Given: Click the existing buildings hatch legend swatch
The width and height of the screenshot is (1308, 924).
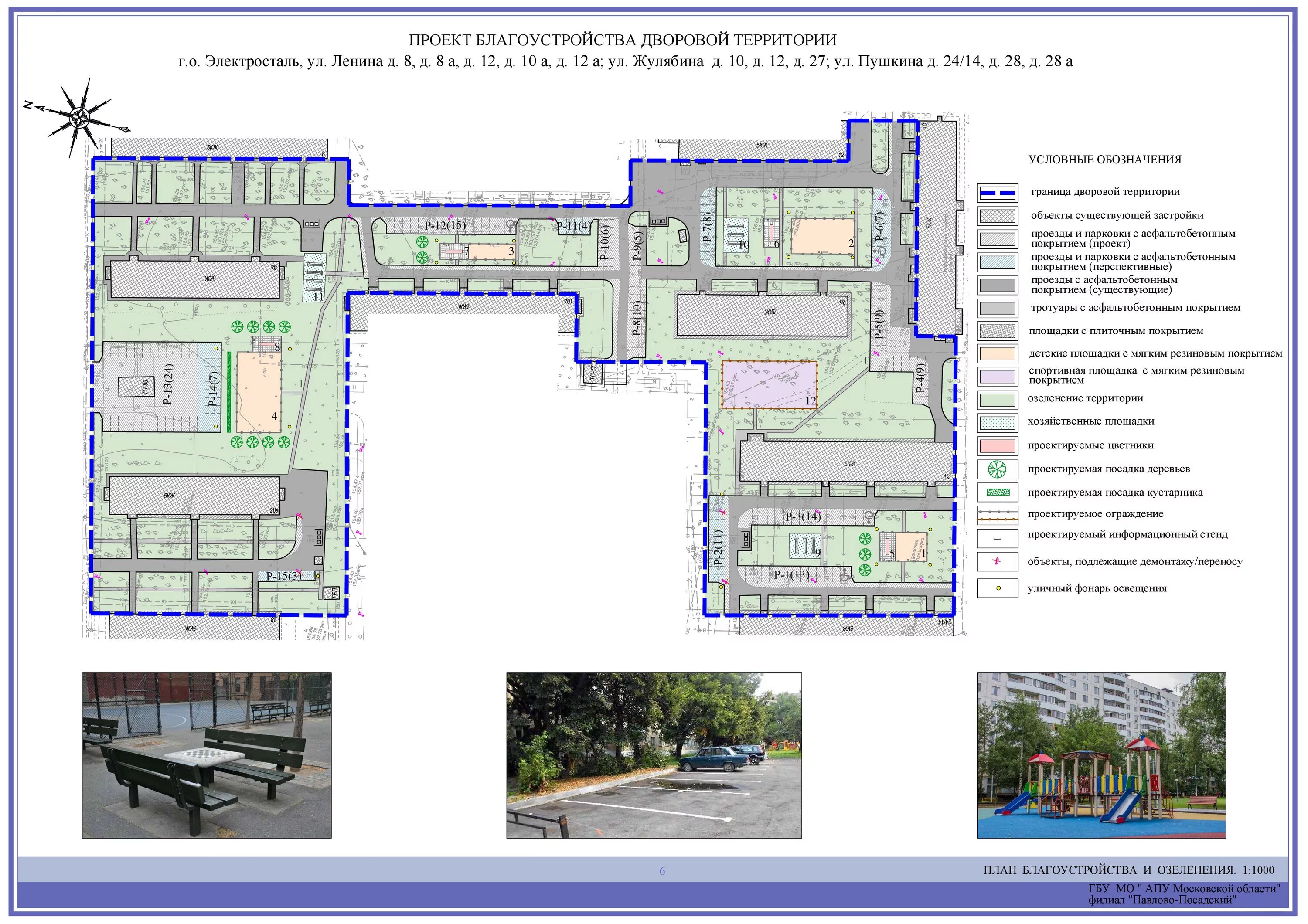Looking at the screenshot, I should [x=997, y=216].
